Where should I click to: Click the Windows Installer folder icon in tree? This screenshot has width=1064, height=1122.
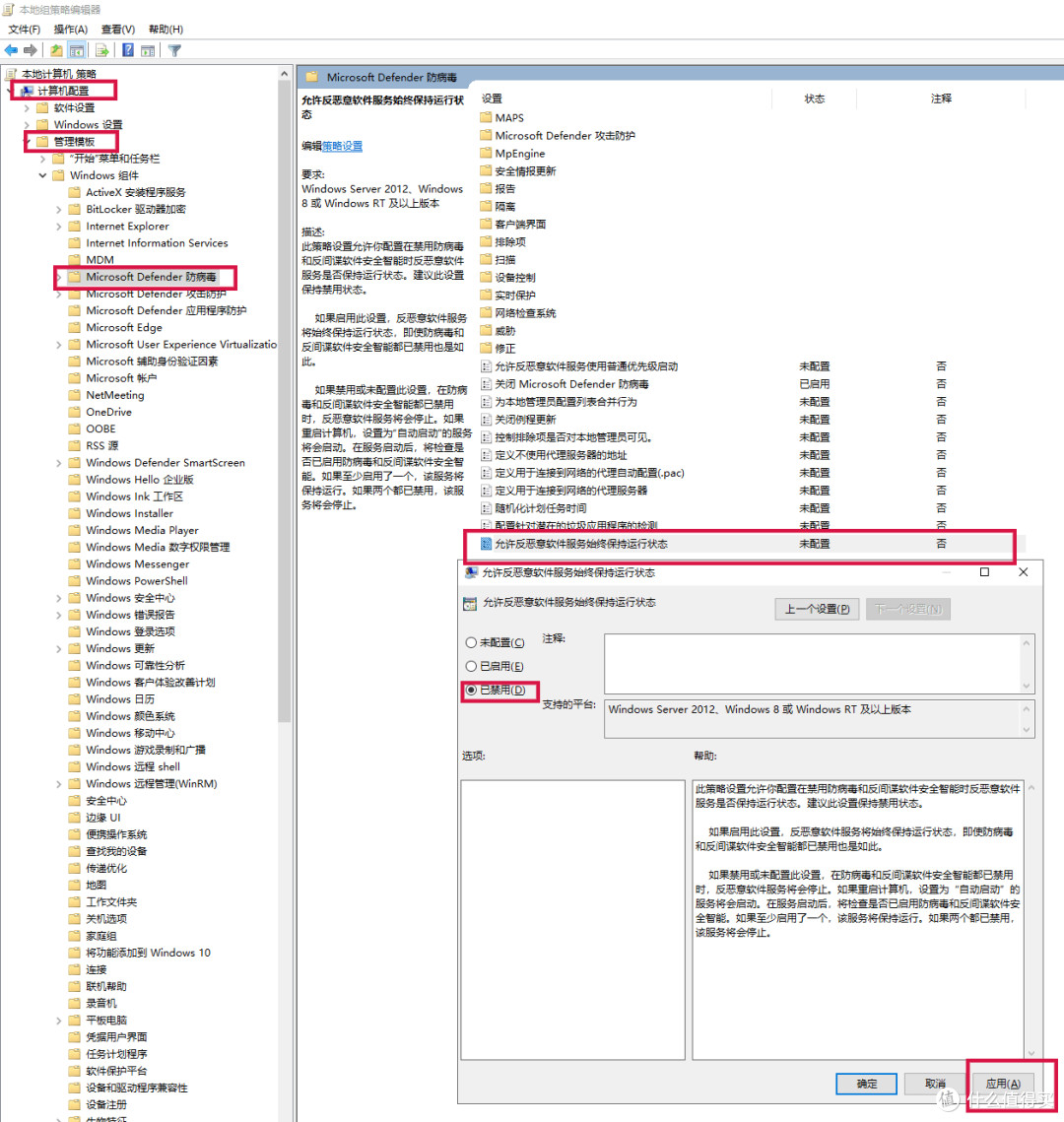pyautogui.click(x=75, y=513)
